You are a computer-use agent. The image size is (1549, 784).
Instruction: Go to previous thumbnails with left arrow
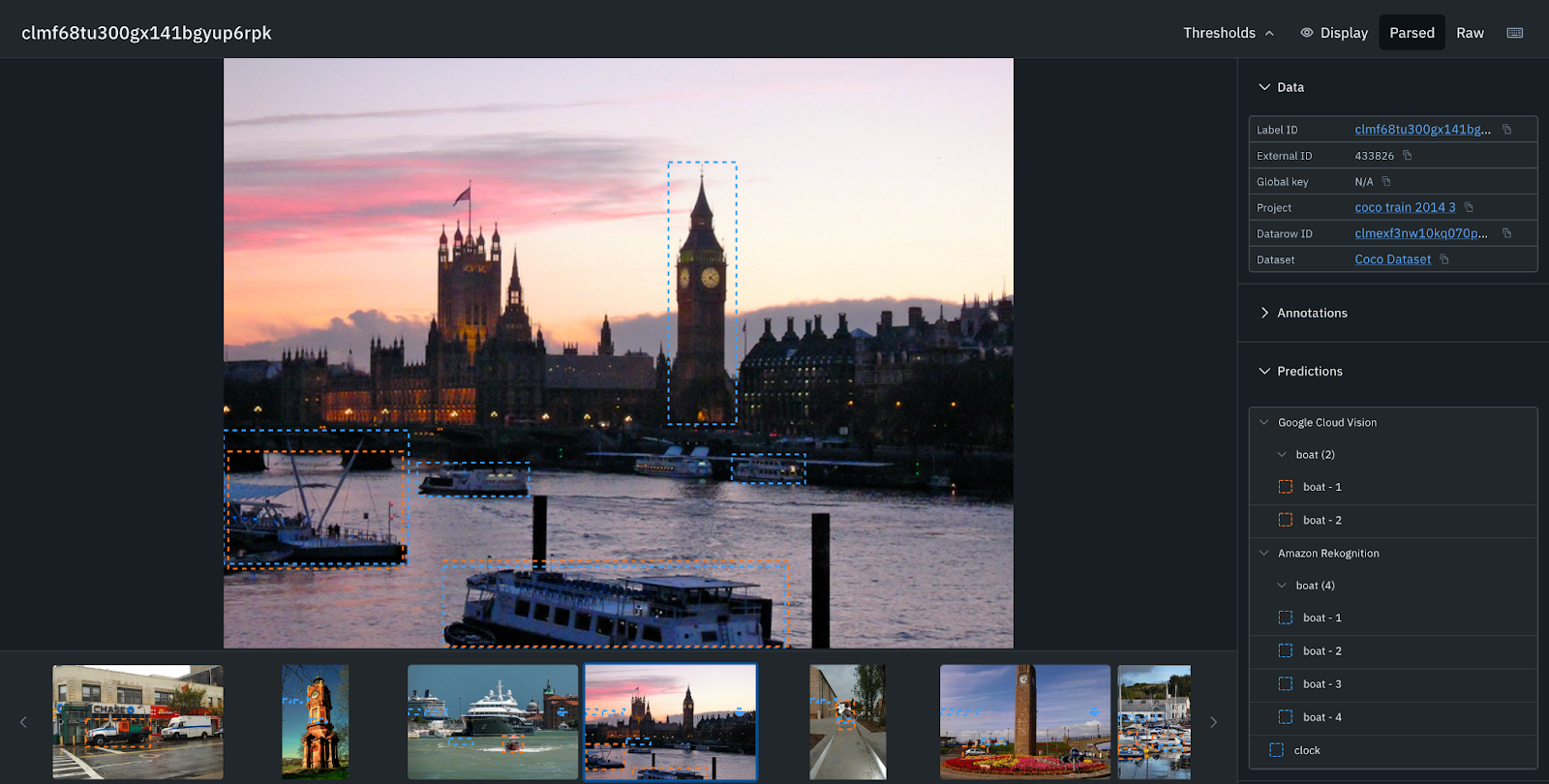[24, 722]
